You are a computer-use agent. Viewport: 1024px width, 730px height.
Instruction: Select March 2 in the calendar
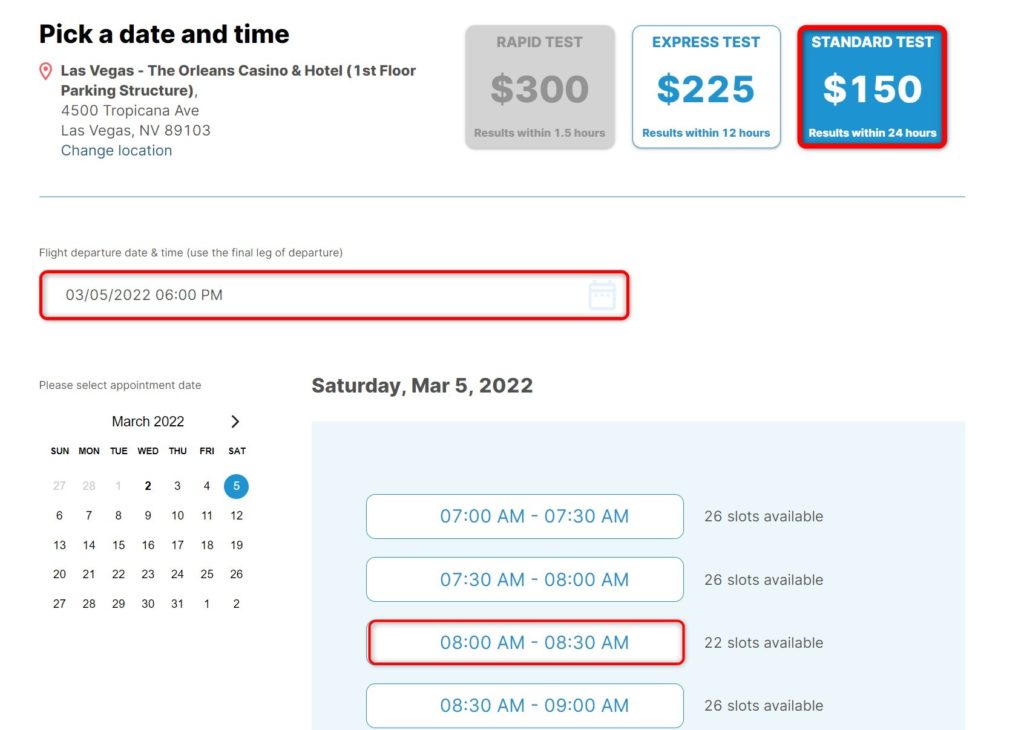pyautogui.click(x=148, y=487)
